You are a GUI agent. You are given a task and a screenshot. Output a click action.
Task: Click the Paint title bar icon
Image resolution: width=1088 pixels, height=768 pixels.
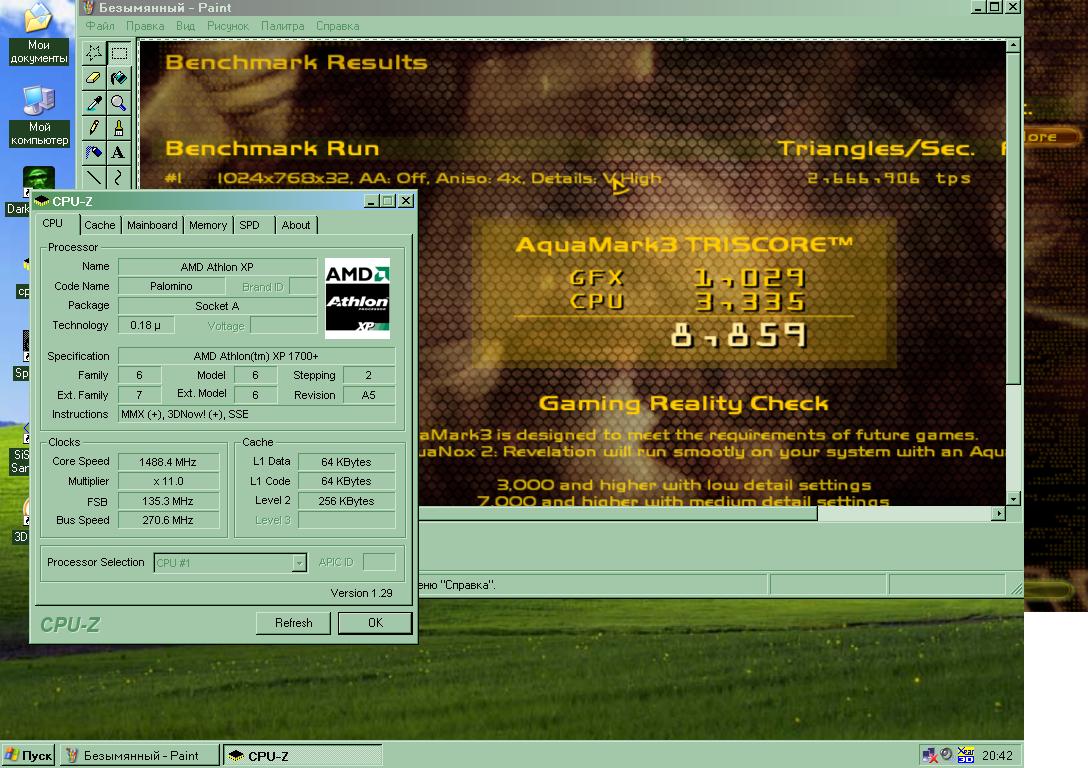(89, 8)
